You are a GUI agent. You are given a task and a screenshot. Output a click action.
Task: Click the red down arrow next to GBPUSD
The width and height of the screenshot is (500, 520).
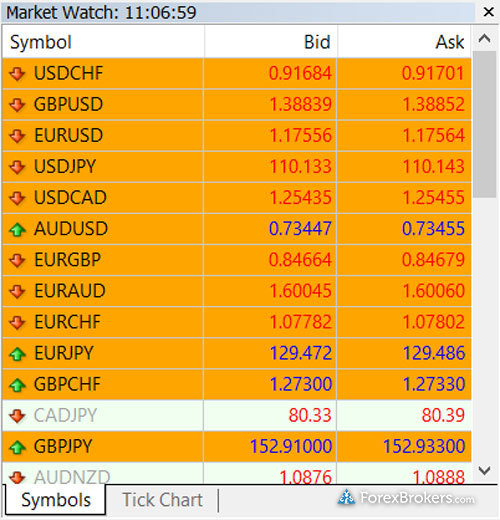(x=17, y=105)
